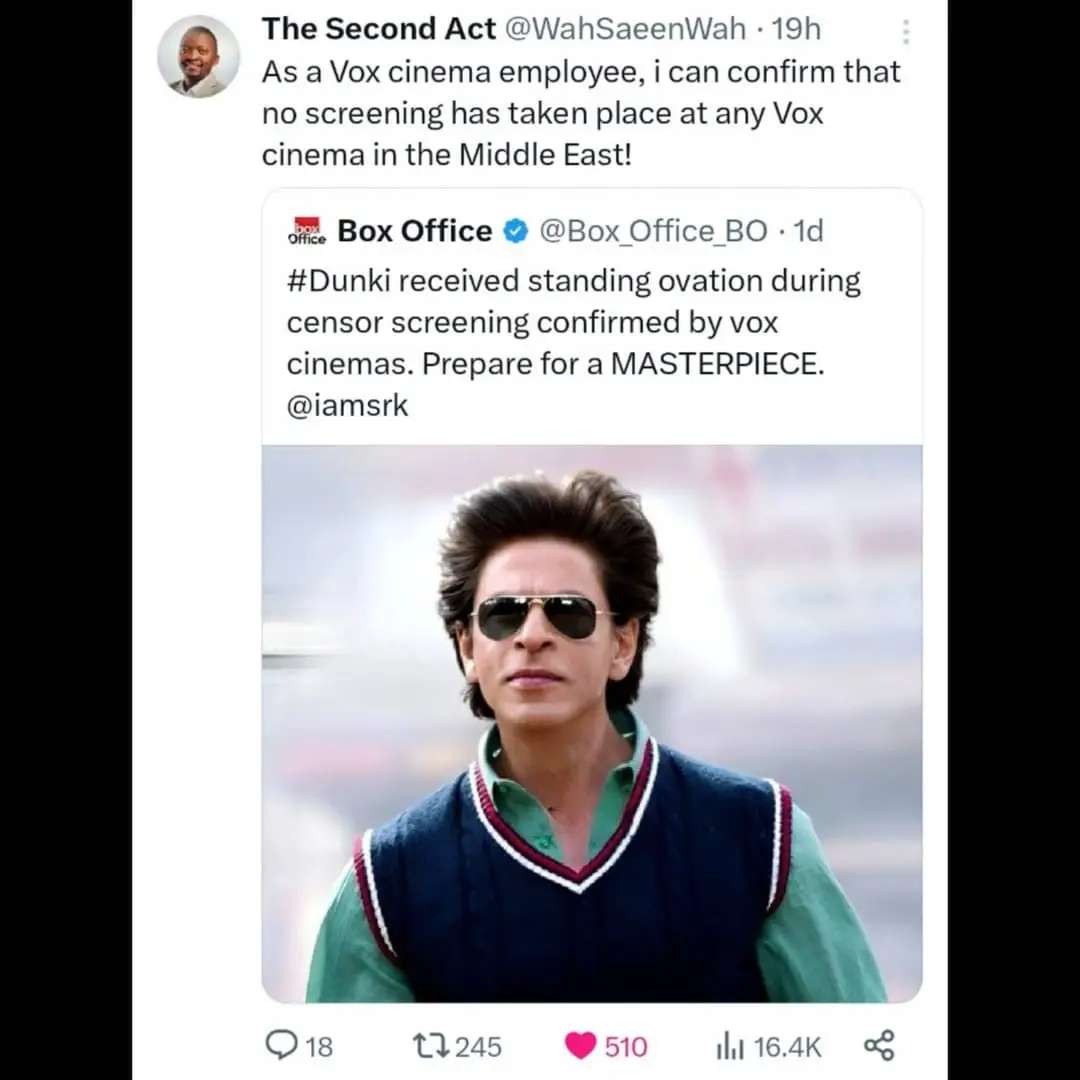Open quoted tweet text about censor screening
Image resolution: width=1080 pixels, height=1080 pixels.
(574, 343)
